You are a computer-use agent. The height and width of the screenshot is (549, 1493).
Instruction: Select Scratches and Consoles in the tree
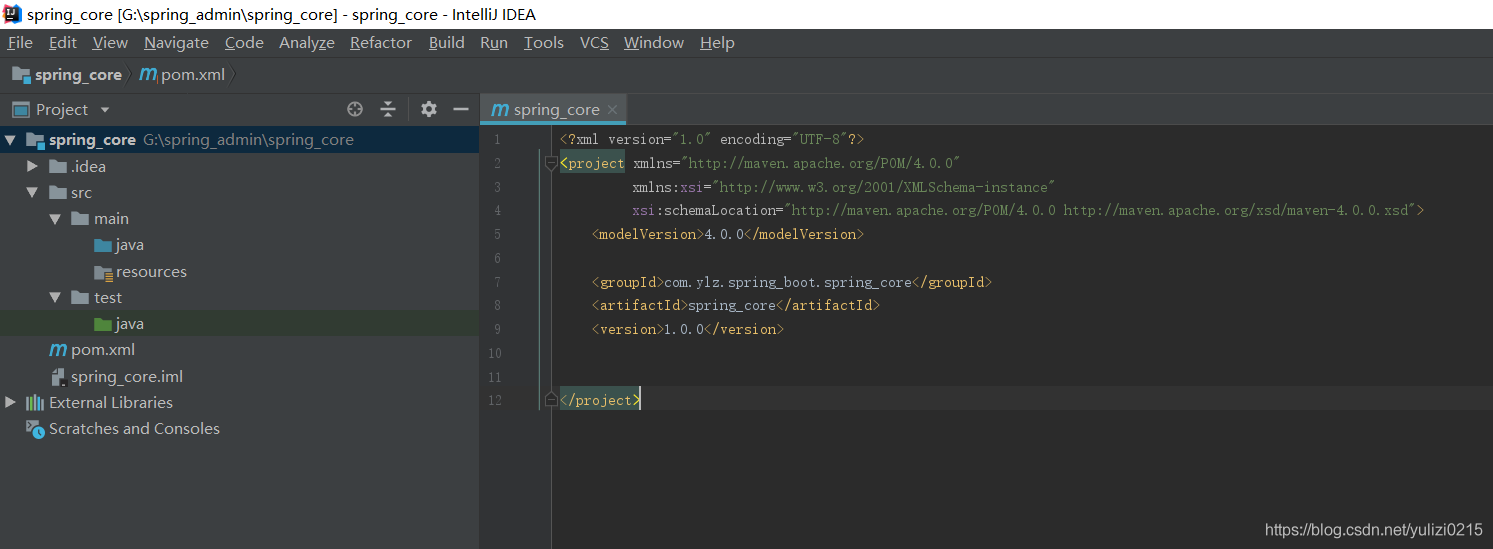pyautogui.click(x=134, y=429)
